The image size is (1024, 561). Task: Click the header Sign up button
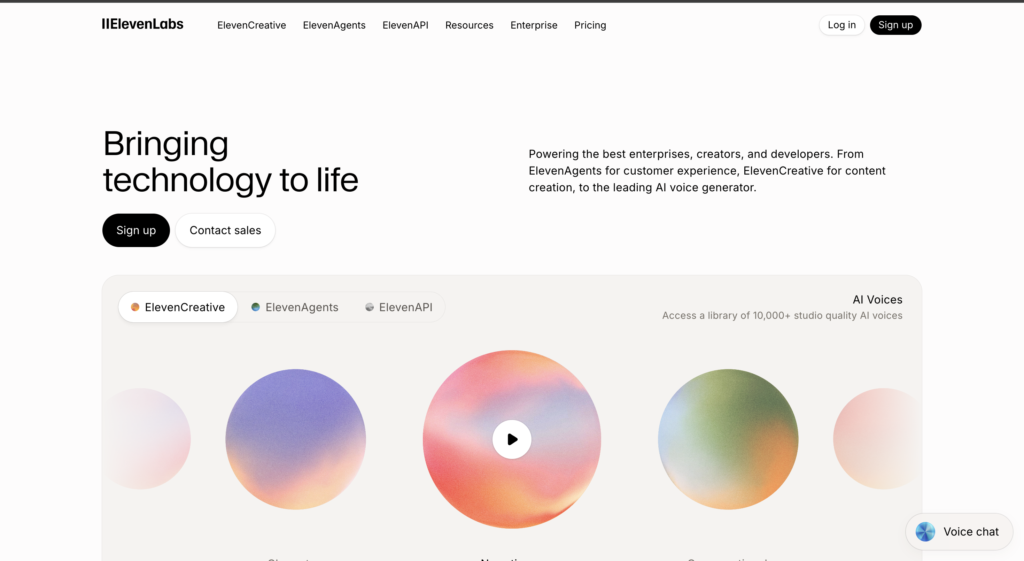coord(895,25)
